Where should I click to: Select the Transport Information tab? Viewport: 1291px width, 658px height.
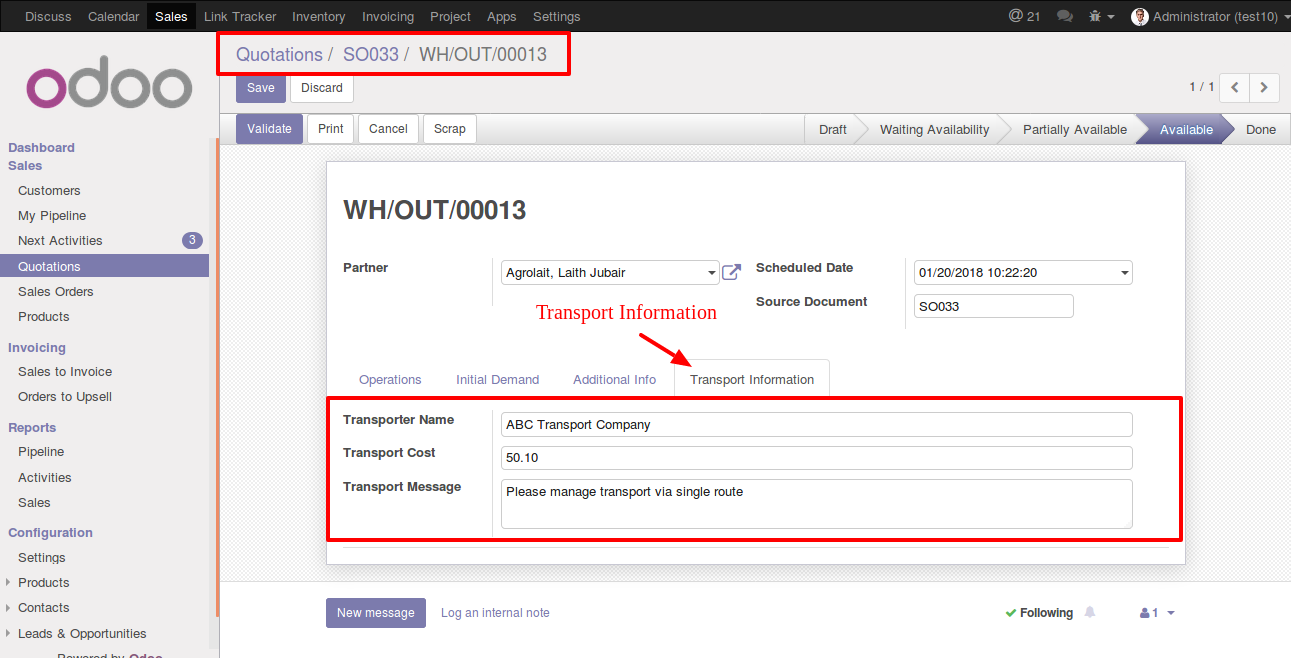pyautogui.click(x=752, y=379)
